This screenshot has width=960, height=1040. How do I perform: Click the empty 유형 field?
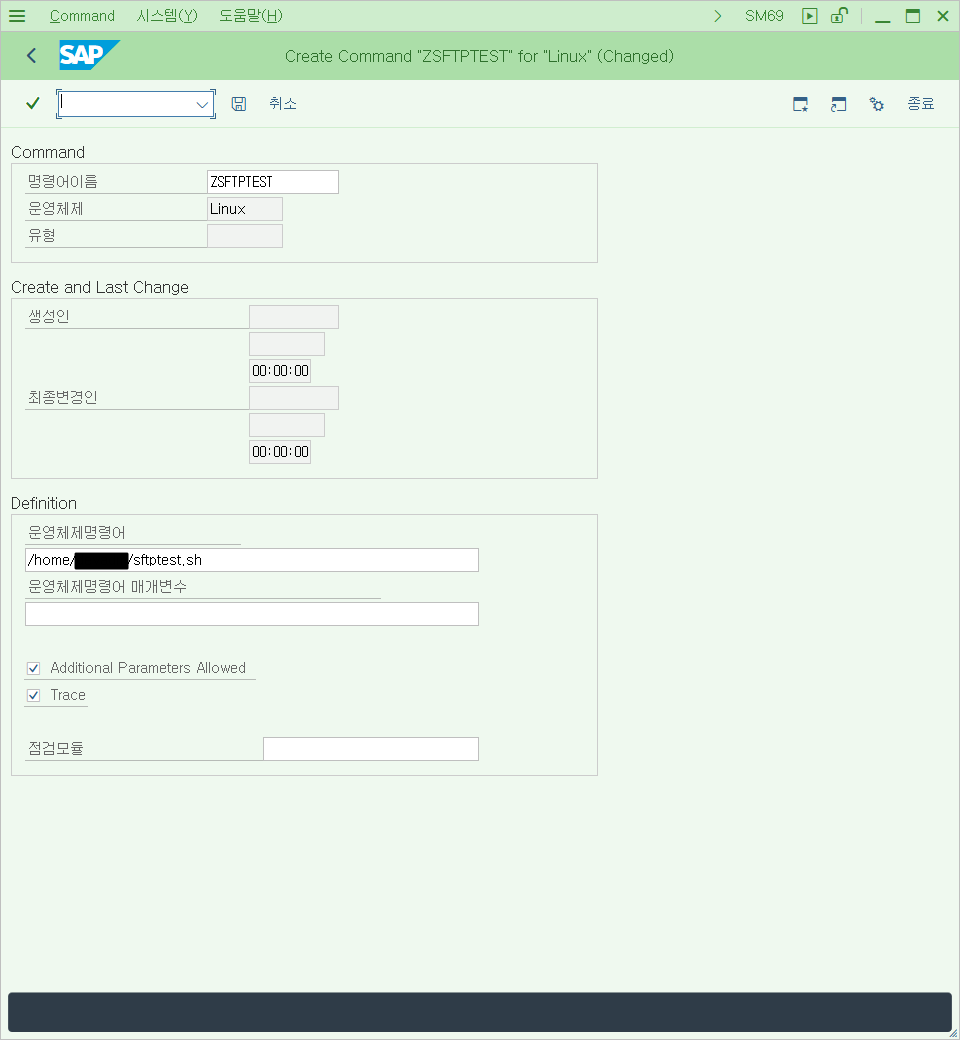(x=245, y=236)
